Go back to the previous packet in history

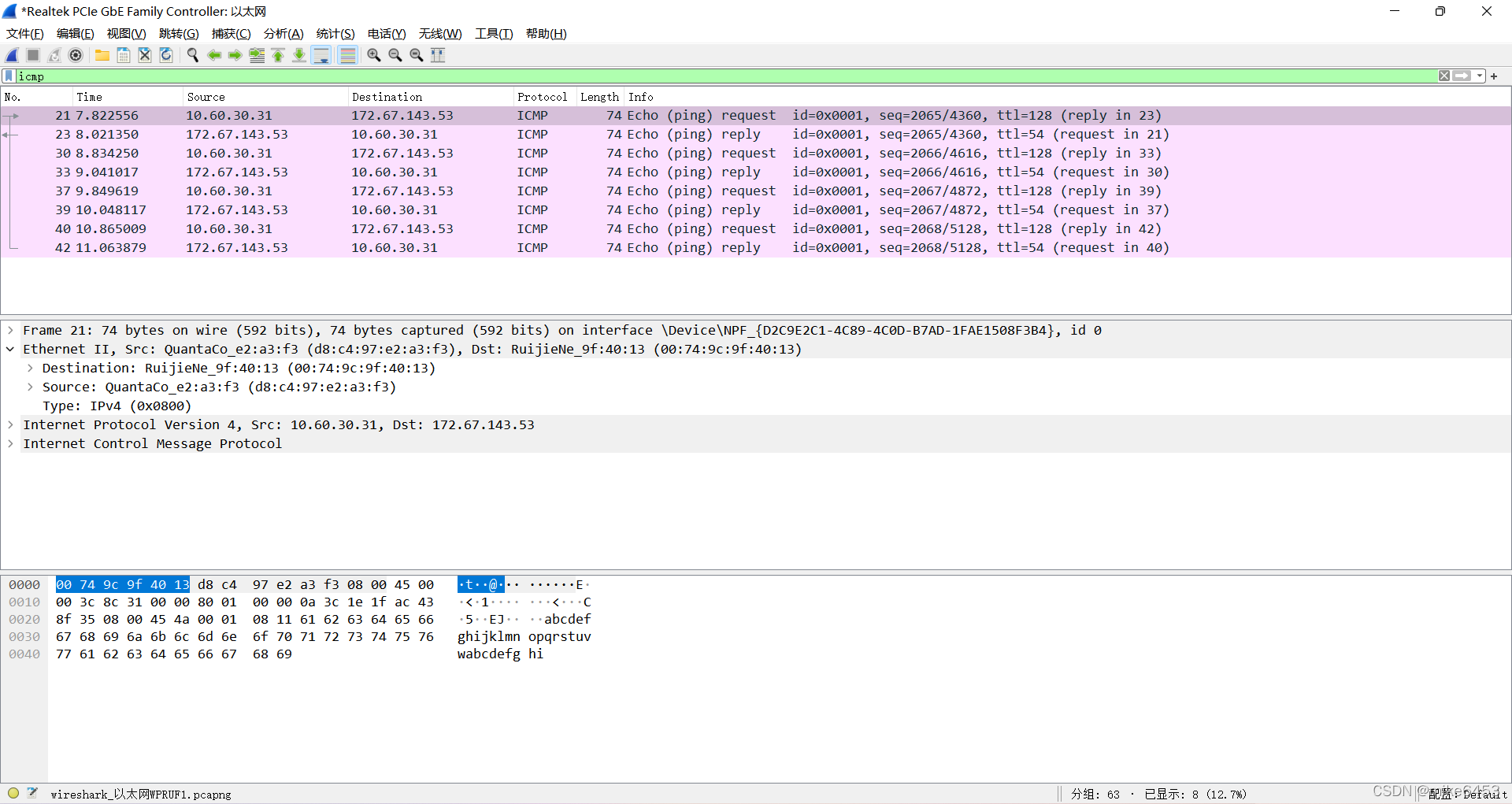[214, 55]
